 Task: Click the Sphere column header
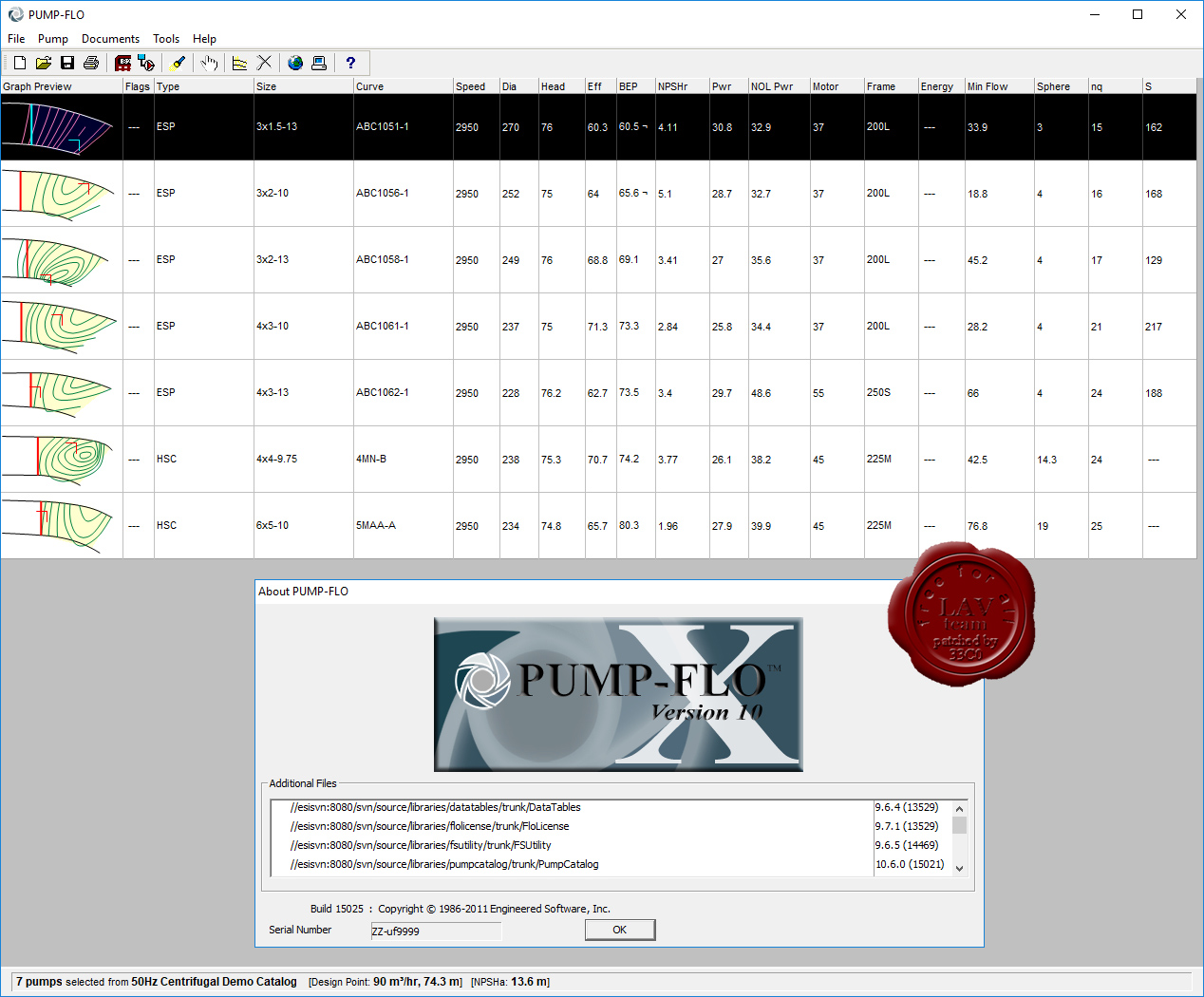[1062, 86]
